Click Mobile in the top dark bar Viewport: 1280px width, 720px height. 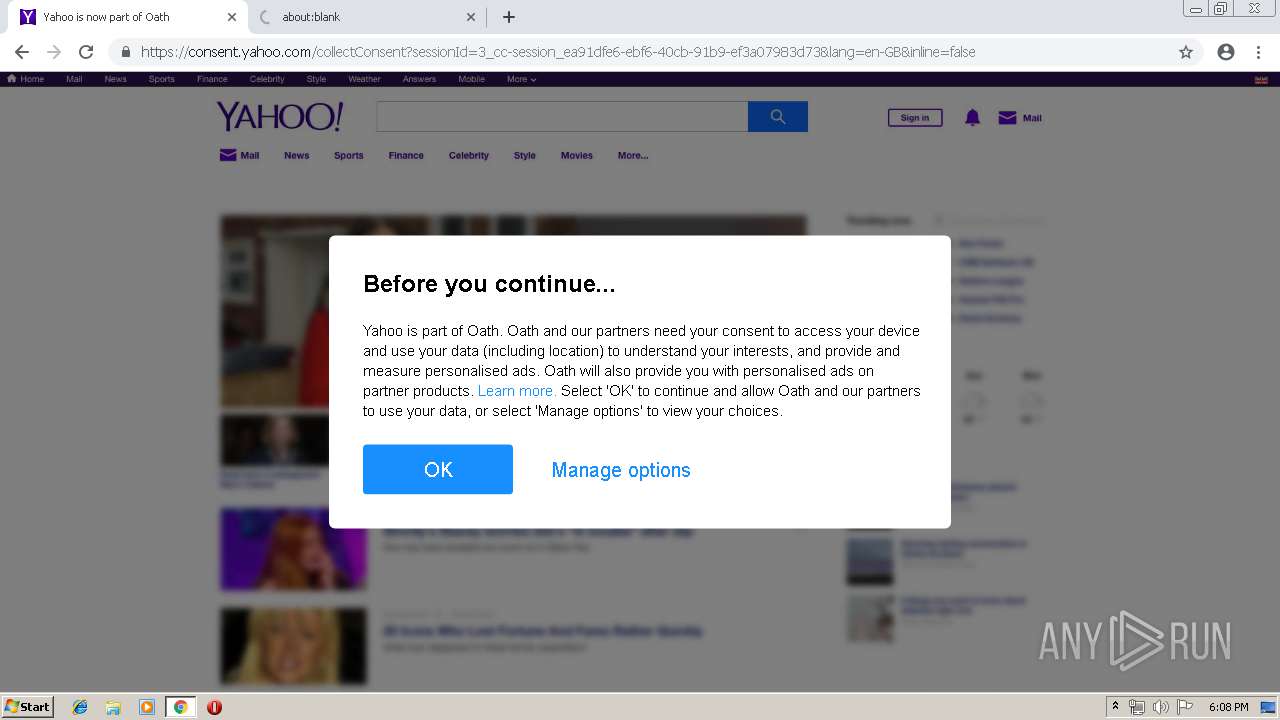(471, 79)
